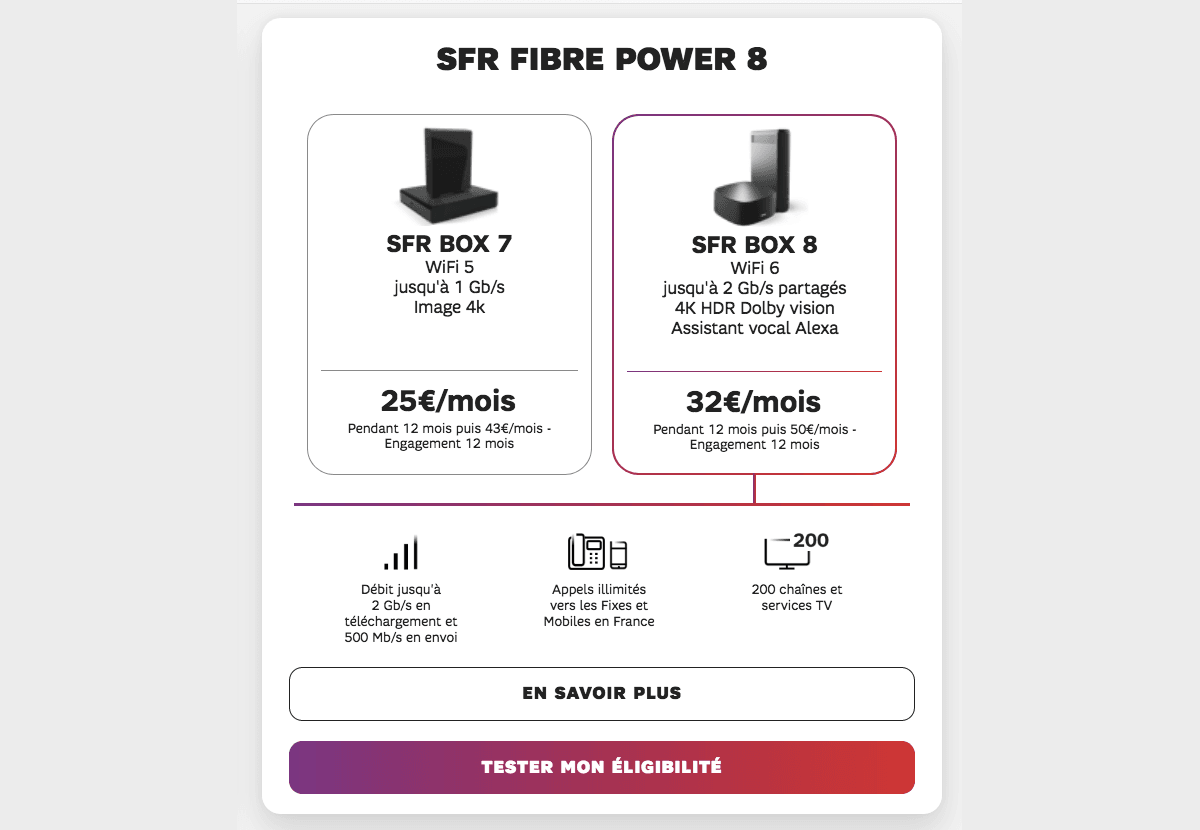The image size is (1200, 830).
Task: Click the Box 8 engagement terms text
Action: pyautogui.click(x=754, y=437)
